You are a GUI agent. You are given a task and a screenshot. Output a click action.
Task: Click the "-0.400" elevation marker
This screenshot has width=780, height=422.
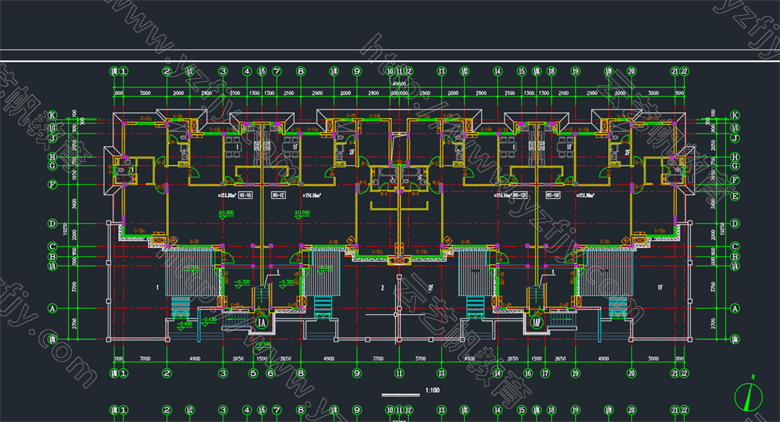185,324
